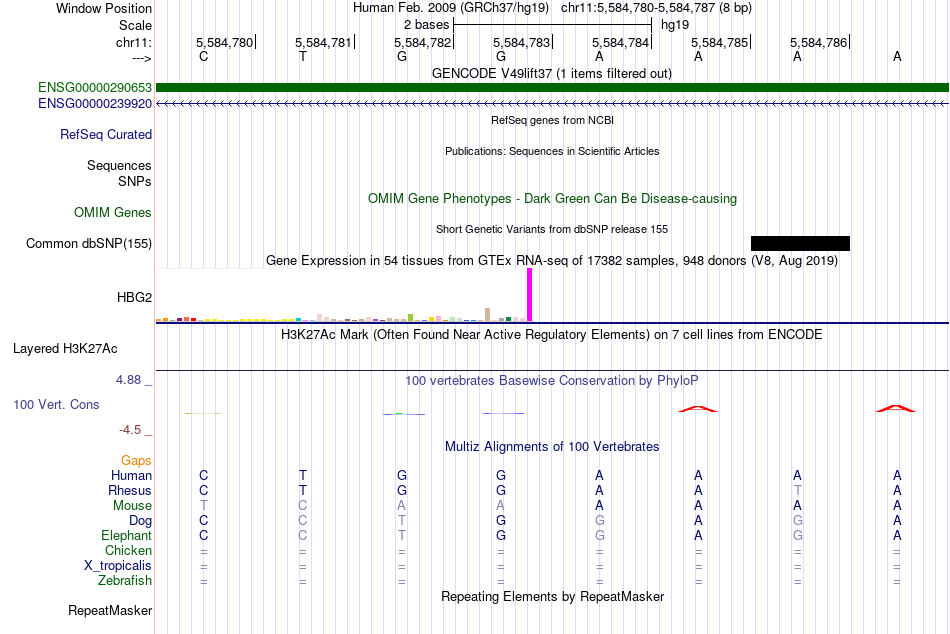Open OMIM Gene Phenotypes track title

552,199
